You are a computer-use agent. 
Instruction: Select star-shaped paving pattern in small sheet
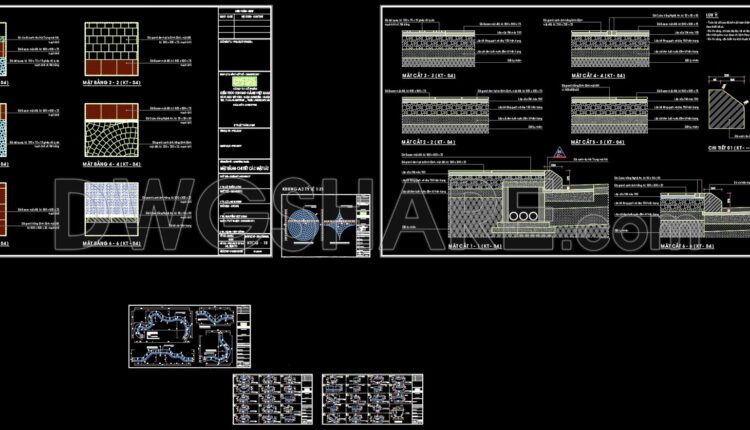click(340, 224)
